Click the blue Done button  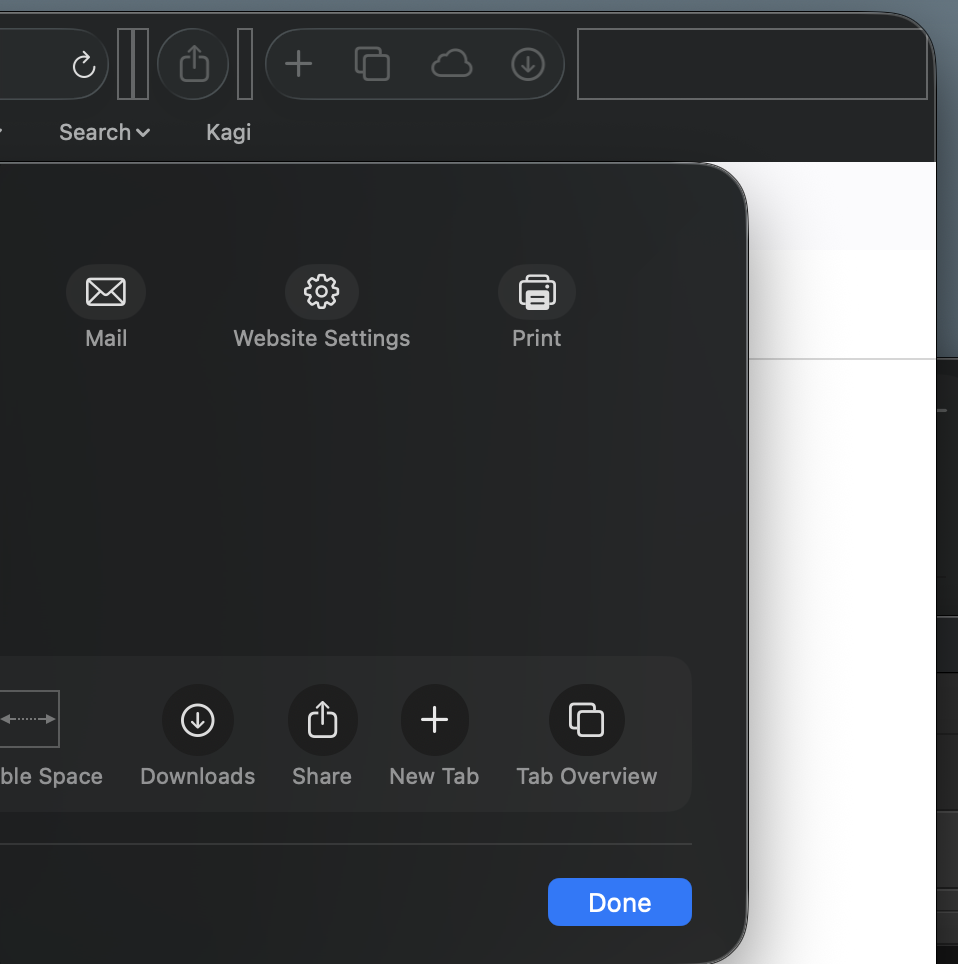coord(620,902)
